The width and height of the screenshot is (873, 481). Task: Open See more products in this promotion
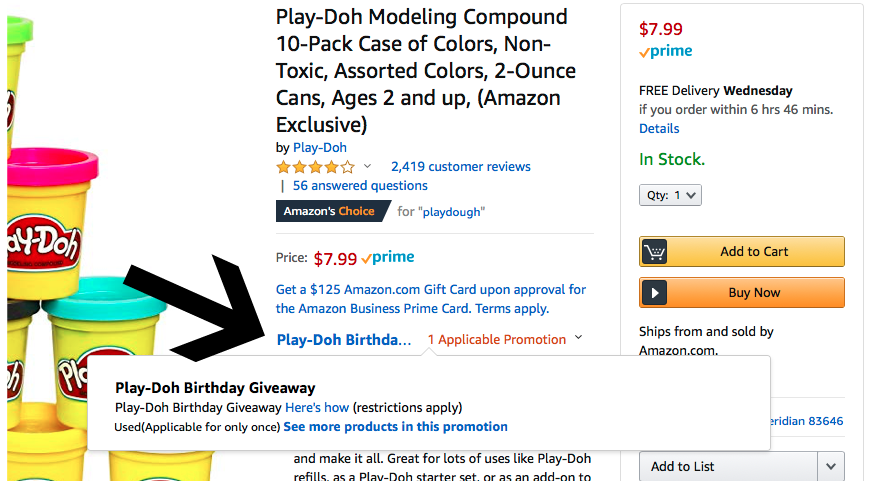click(x=395, y=427)
